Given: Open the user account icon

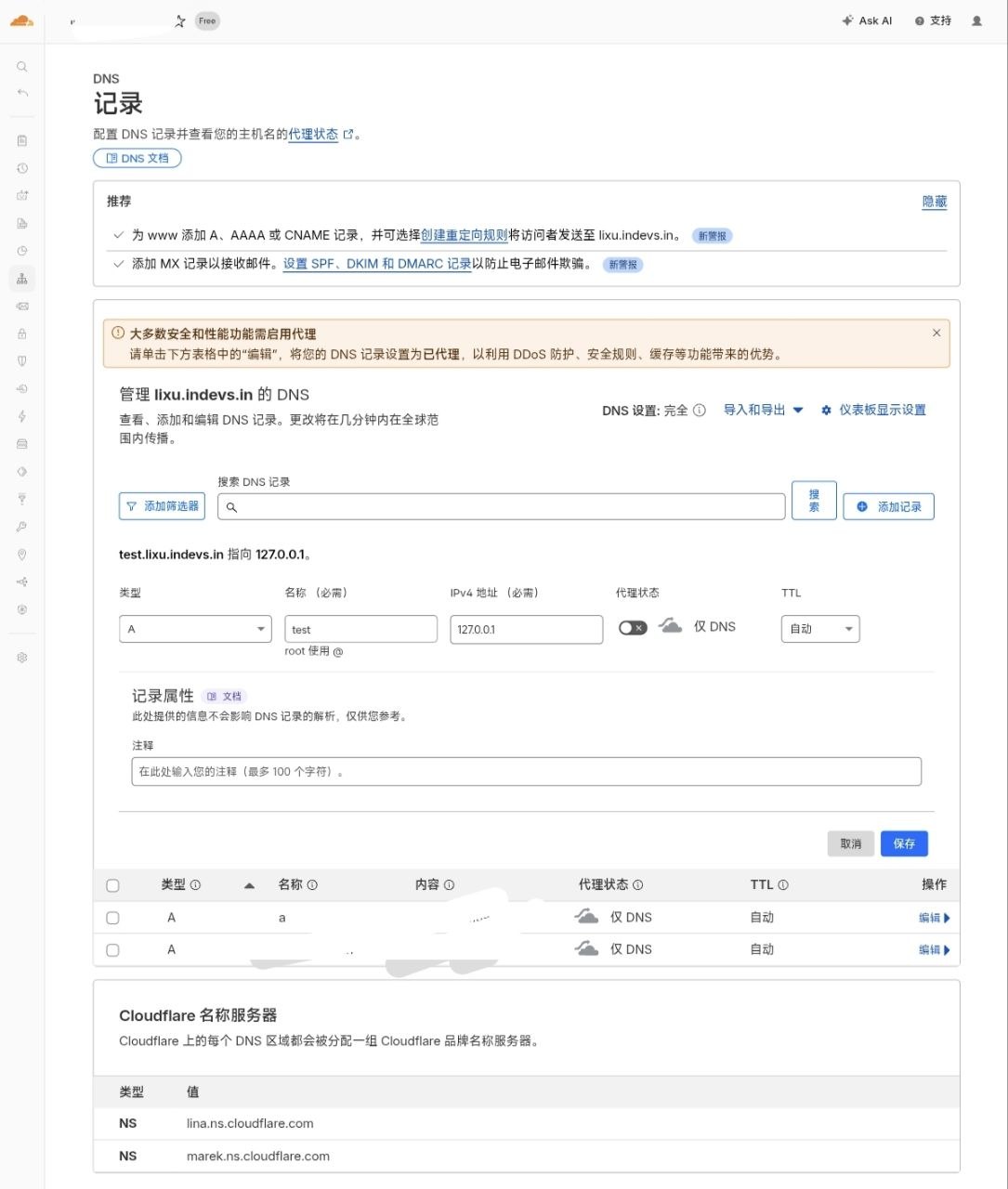Looking at the screenshot, I should pos(976,20).
